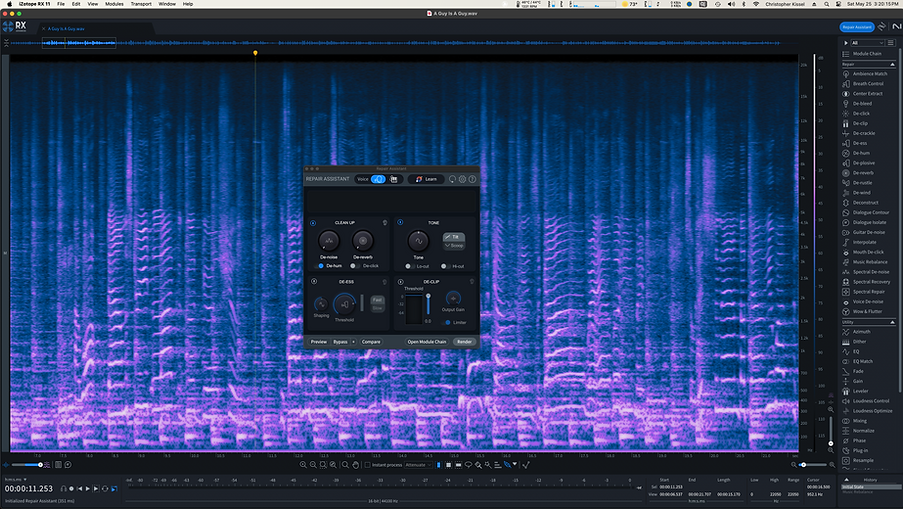Toggle the De-ess section power button
This screenshot has width=903, height=509.
coord(314,282)
